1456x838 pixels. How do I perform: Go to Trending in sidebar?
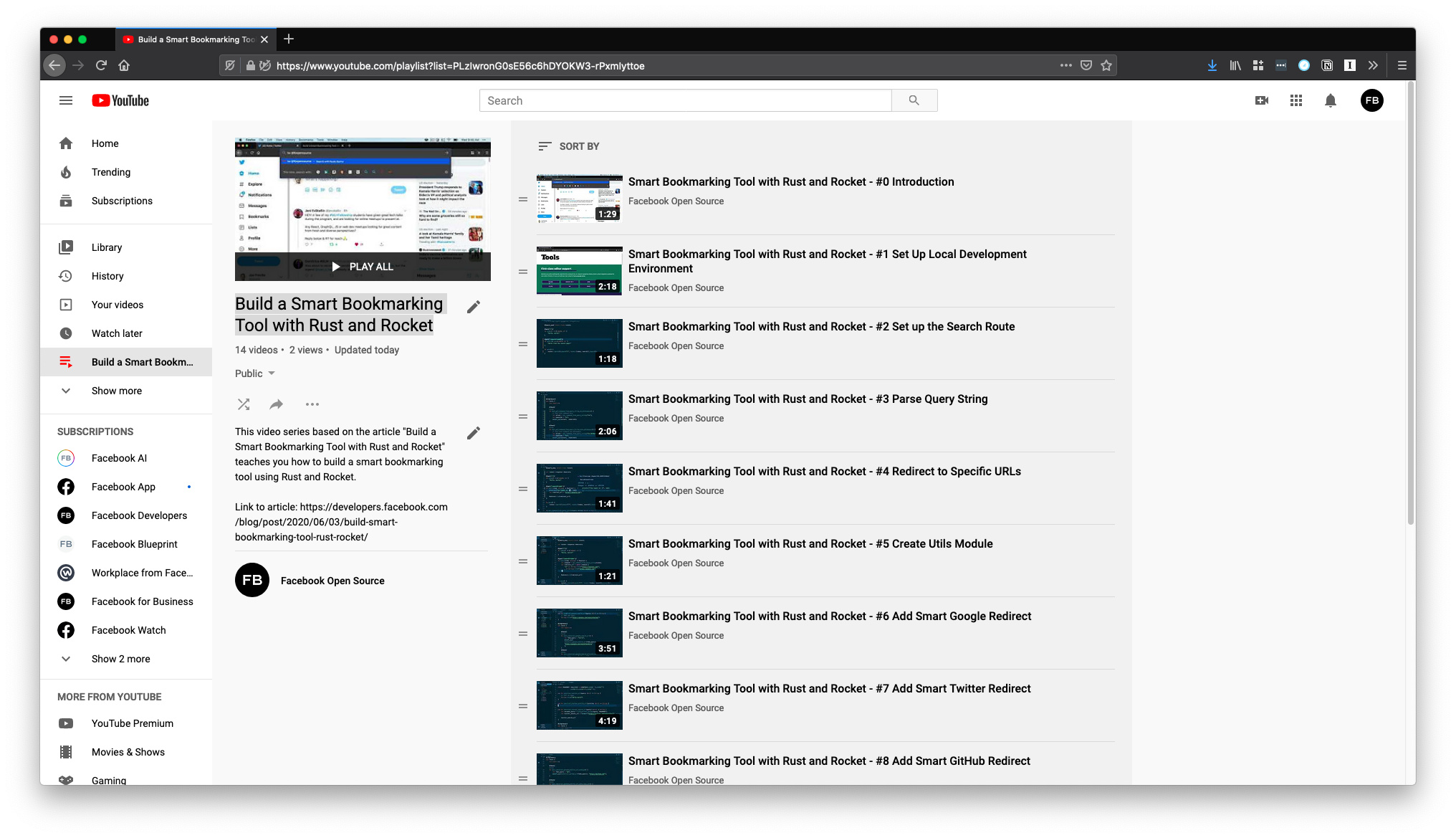[x=111, y=172]
